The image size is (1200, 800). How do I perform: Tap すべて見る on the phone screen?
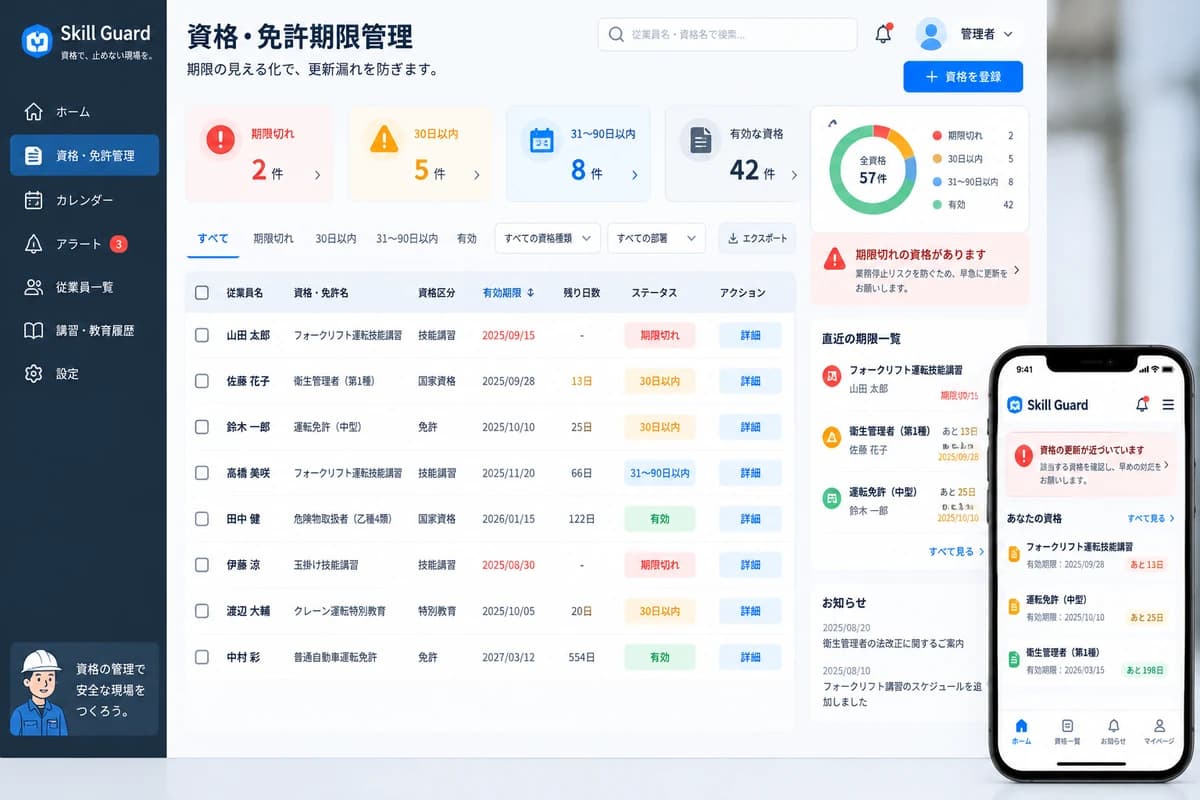1151,518
